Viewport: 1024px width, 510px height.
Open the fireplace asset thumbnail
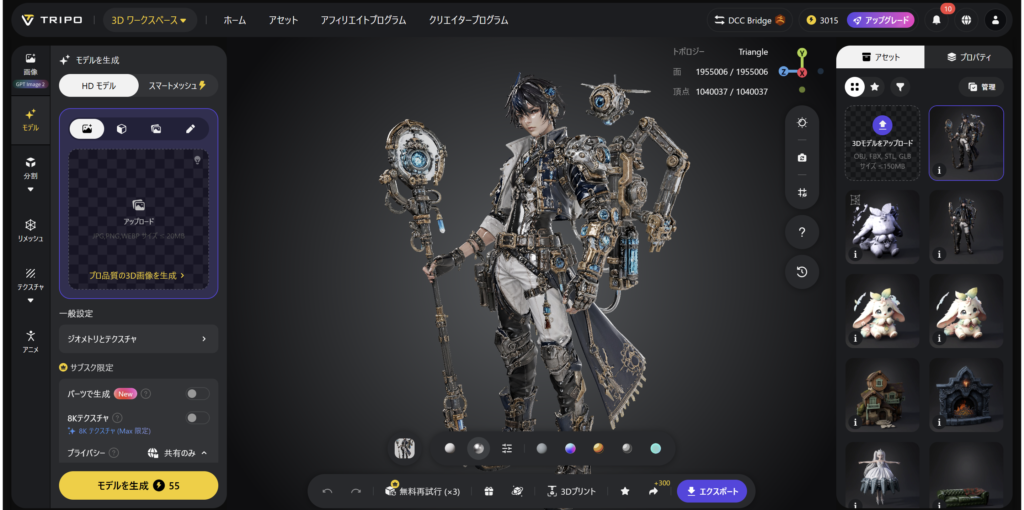point(966,394)
